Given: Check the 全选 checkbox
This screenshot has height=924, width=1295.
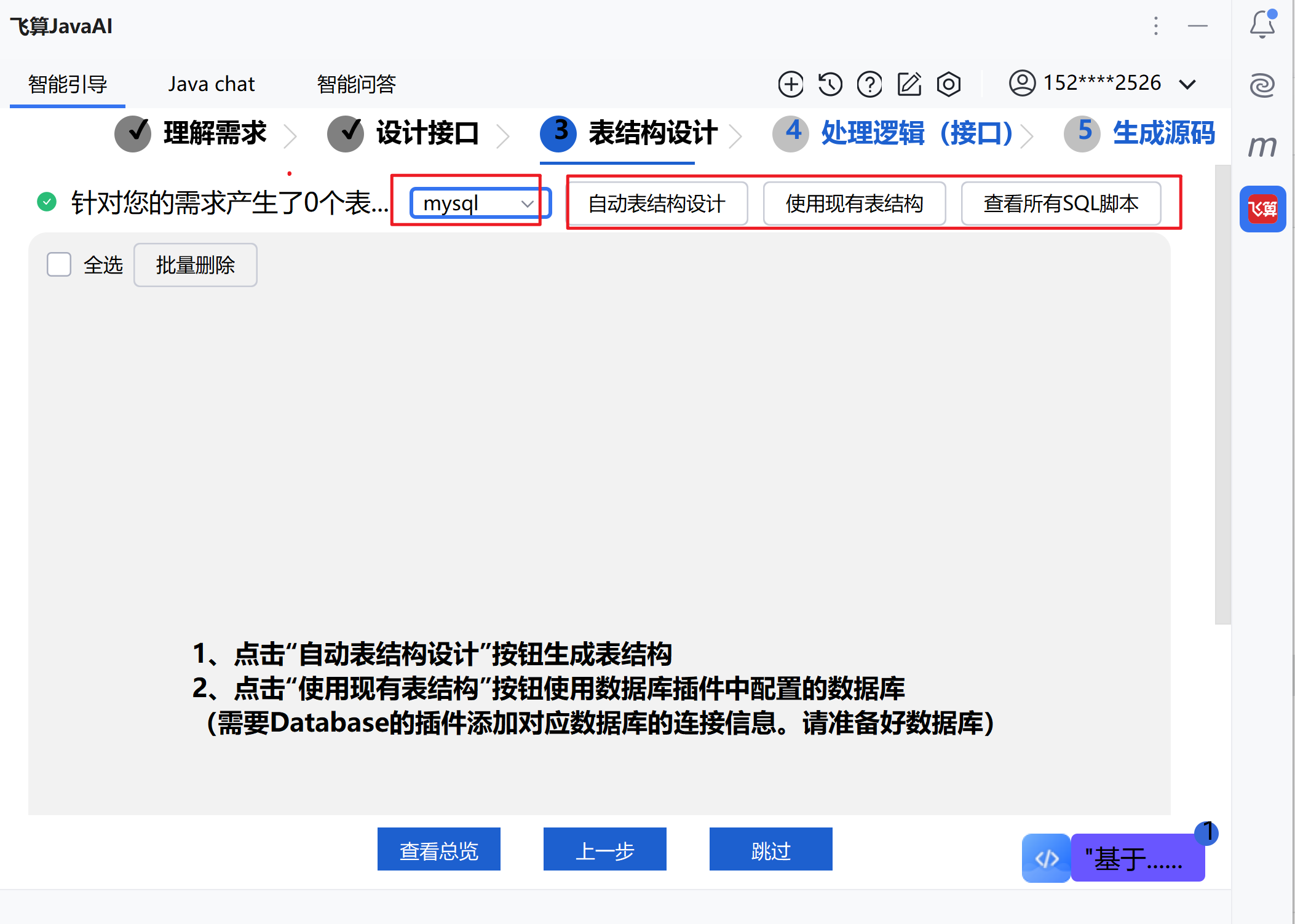Looking at the screenshot, I should tap(59, 265).
